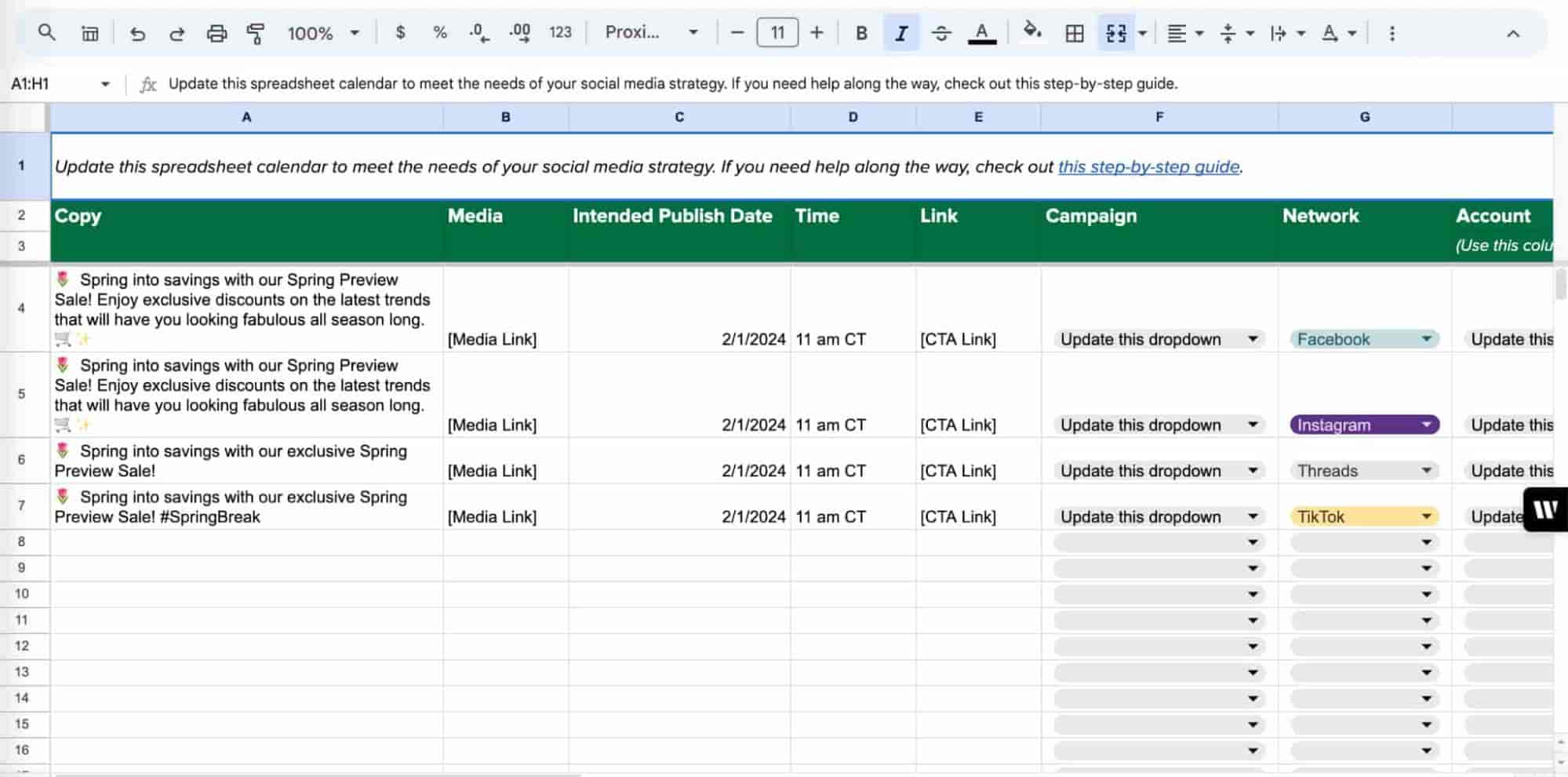The width and height of the screenshot is (1568, 777).
Task: Open row 6 campaign Update this dropdown
Action: click(x=1159, y=471)
